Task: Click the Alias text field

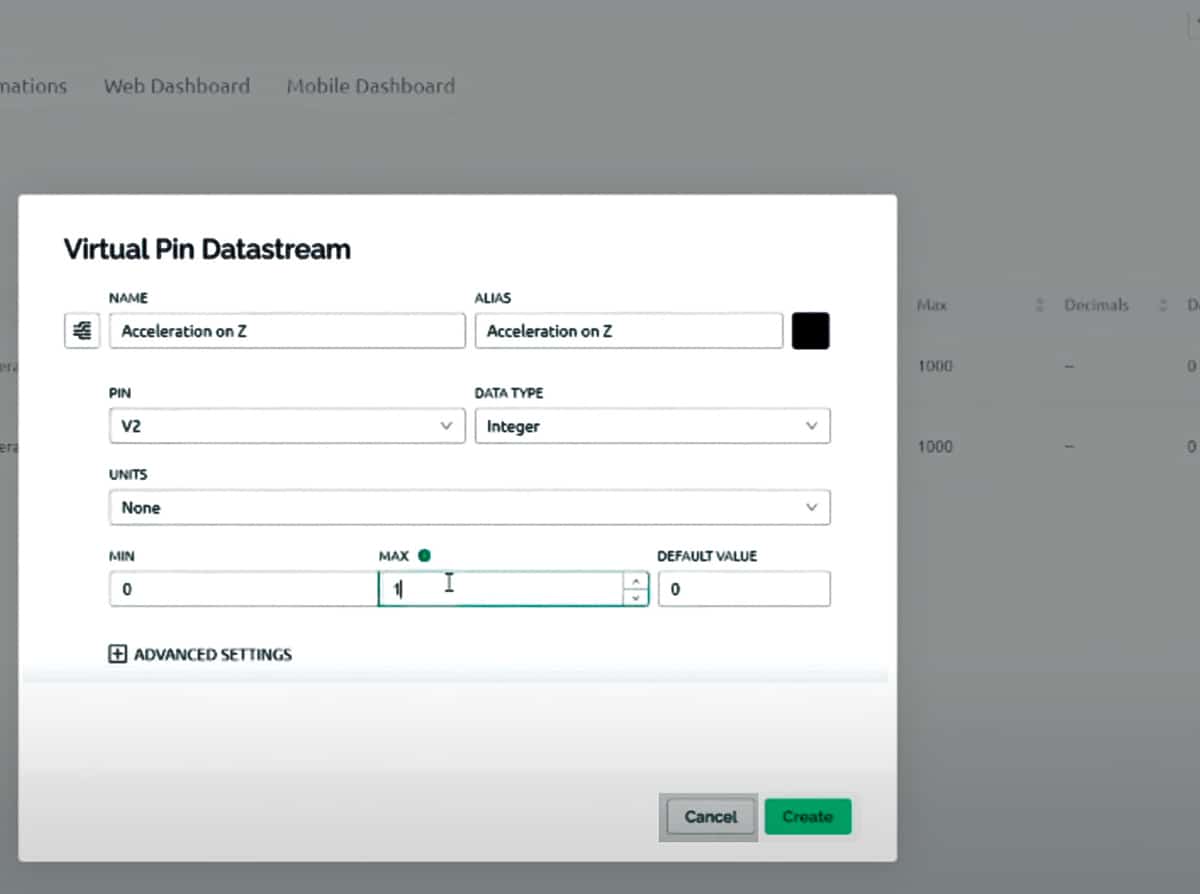Action: point(628,331)
